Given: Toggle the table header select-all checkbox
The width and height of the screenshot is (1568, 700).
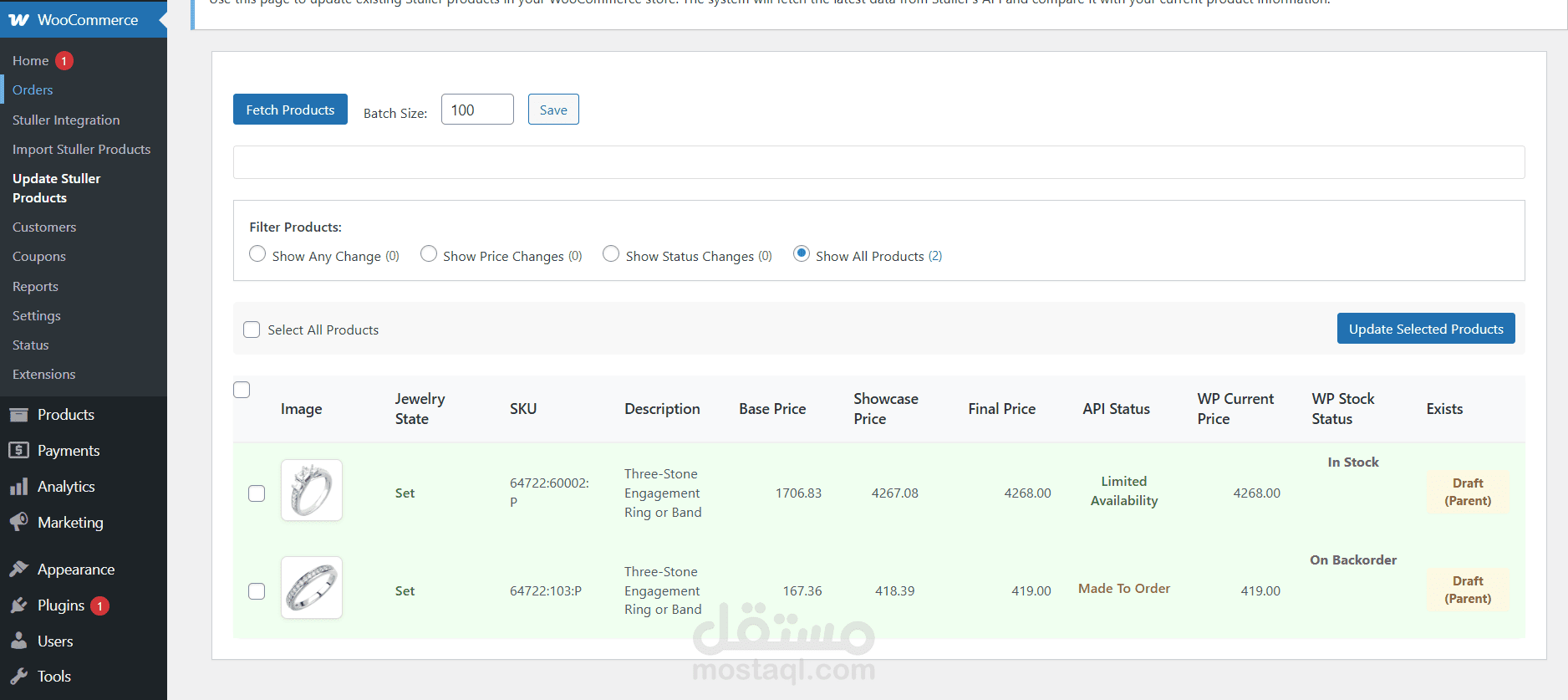Looking at the screenshot, I should point(242,390).
